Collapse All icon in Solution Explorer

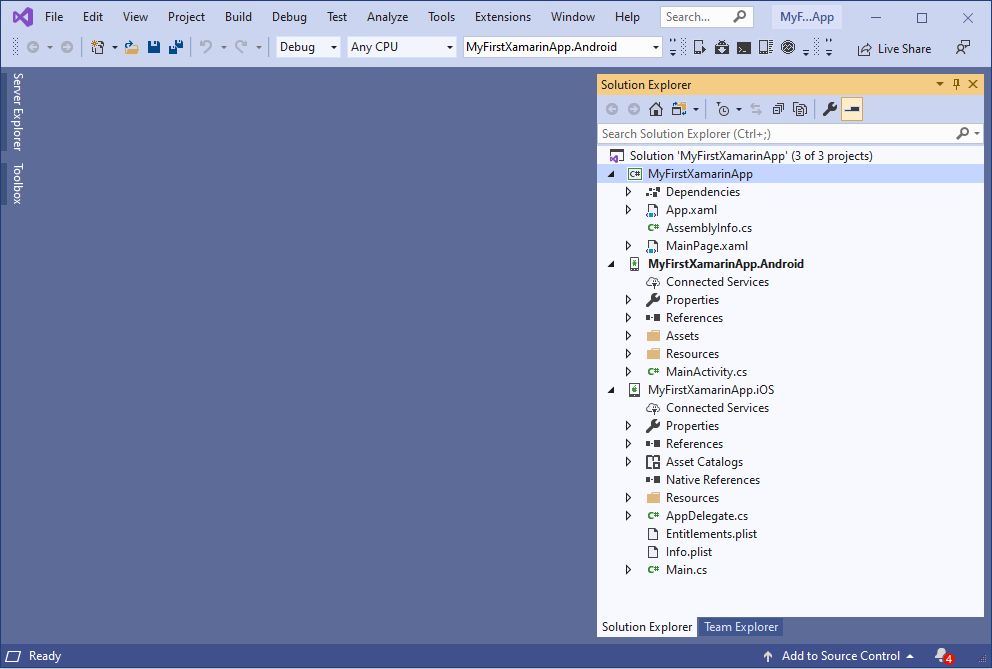point(778,109)
